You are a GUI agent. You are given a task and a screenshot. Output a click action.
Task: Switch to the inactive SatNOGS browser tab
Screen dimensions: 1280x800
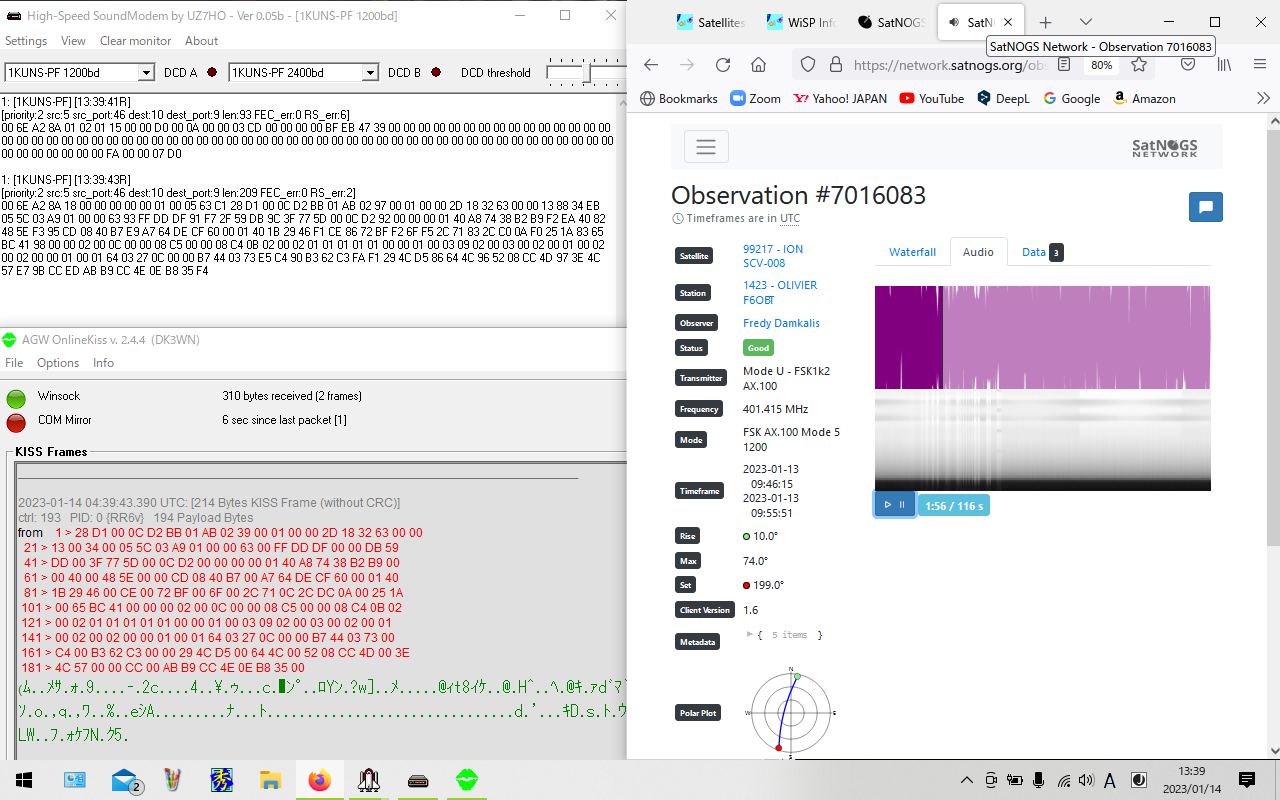890,22
